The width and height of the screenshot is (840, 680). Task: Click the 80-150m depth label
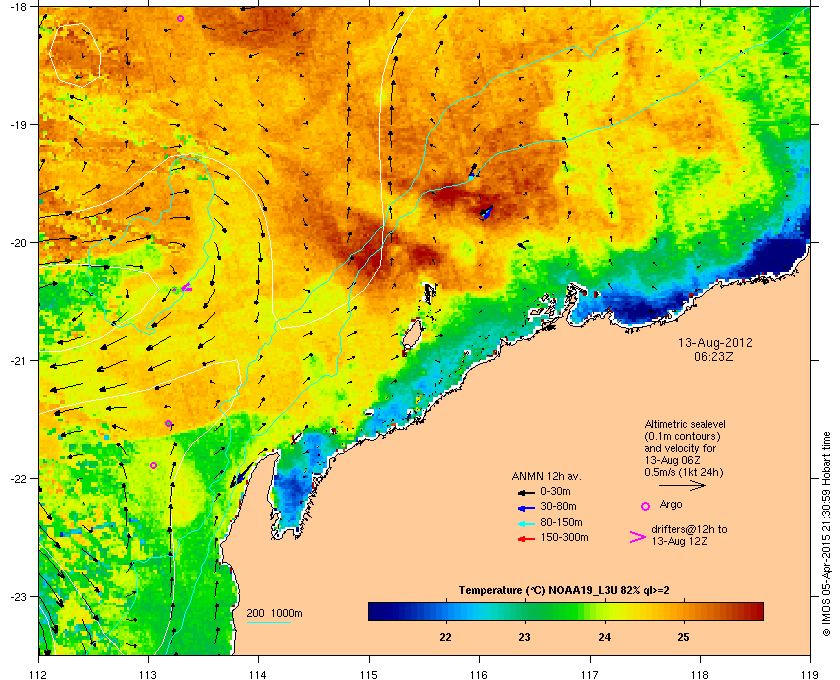(561, 522)
